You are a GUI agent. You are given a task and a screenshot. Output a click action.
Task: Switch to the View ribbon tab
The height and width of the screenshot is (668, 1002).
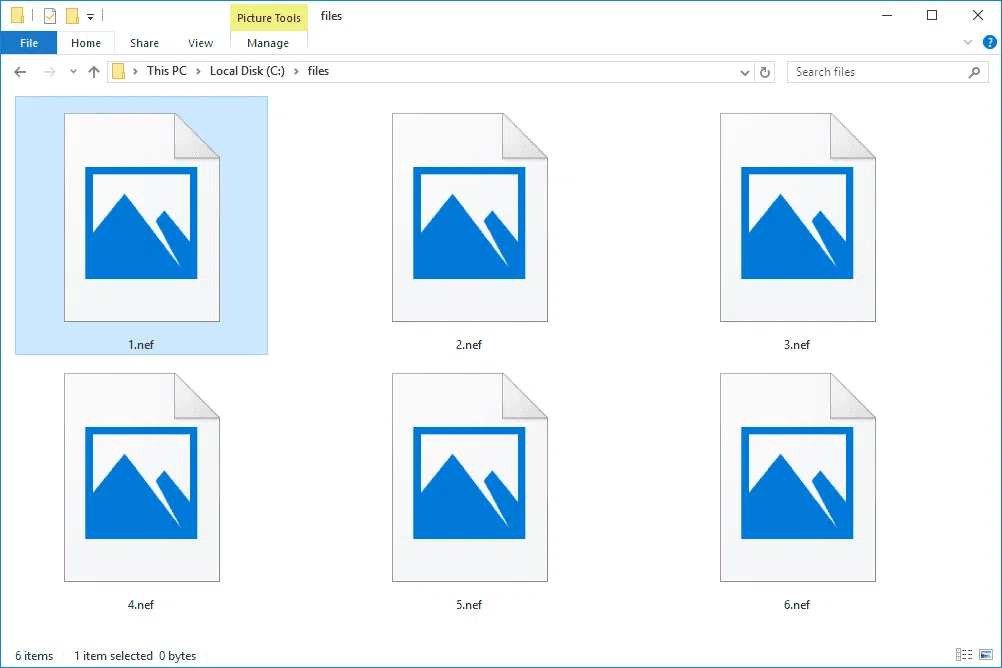pos(200,43)
